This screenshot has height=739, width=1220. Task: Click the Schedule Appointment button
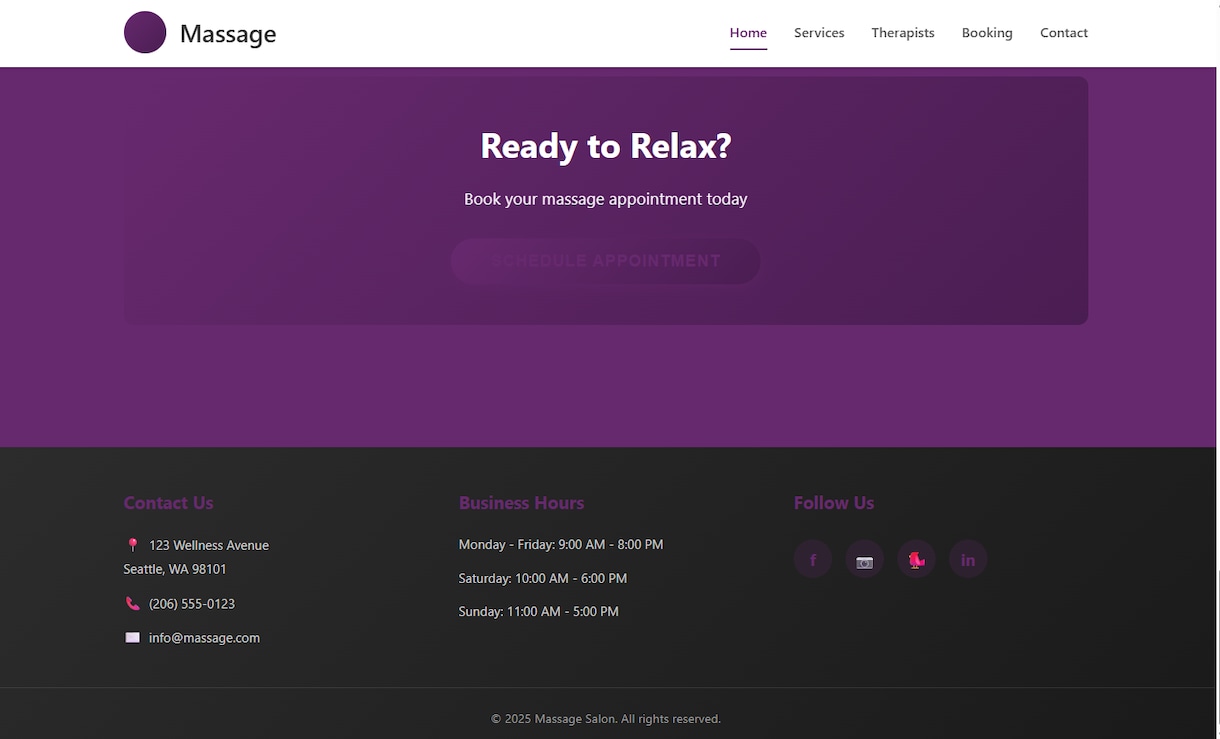pos(605,261)
